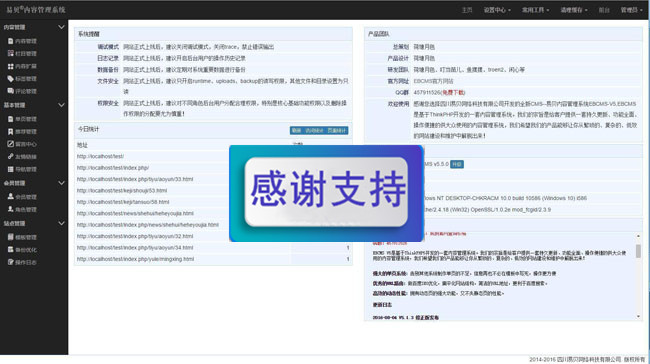Open the 内容管理 page icon in sidebar list
This screenshot has height=364, width=650.
pyautogui.click(x=10, y=41)
